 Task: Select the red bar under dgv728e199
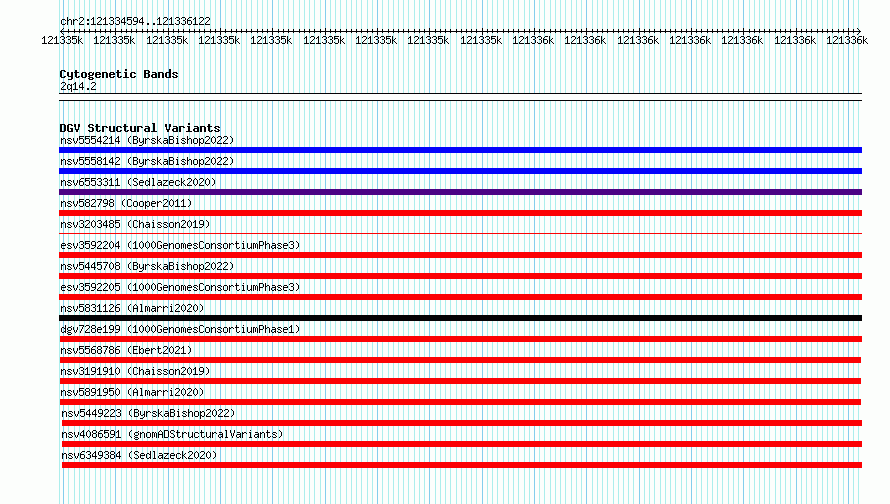[x=460, y=339]
